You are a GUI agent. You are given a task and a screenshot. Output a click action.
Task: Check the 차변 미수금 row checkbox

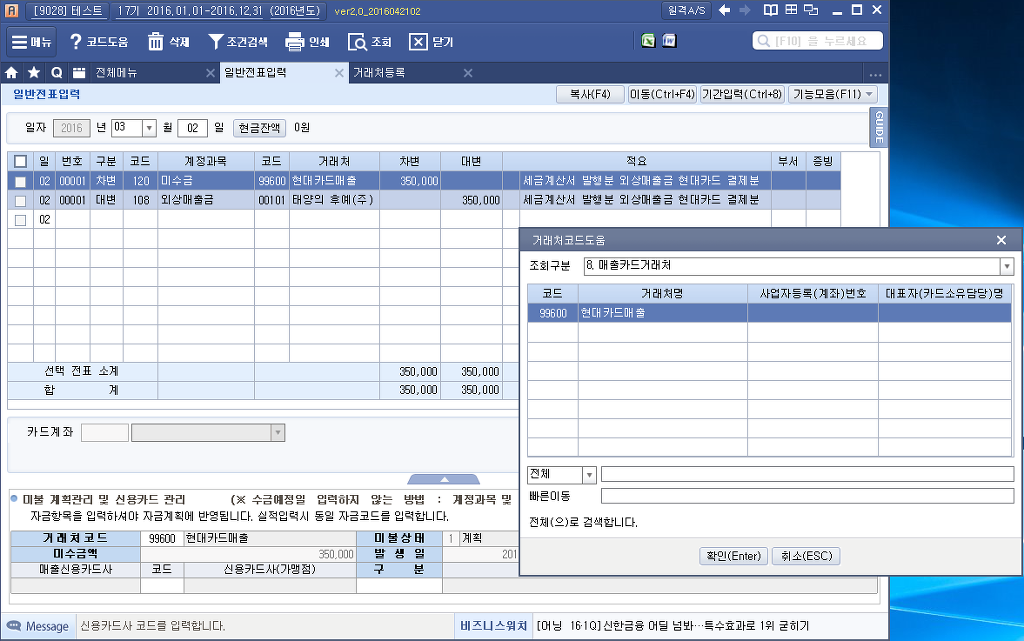20,181
